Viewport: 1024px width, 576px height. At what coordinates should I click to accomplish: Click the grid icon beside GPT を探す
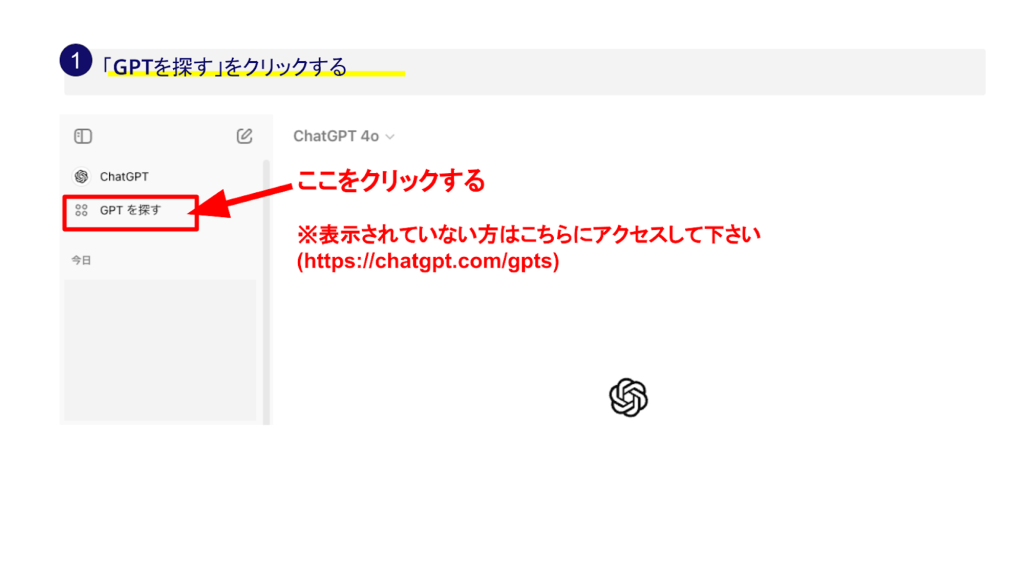coord(81,210)
